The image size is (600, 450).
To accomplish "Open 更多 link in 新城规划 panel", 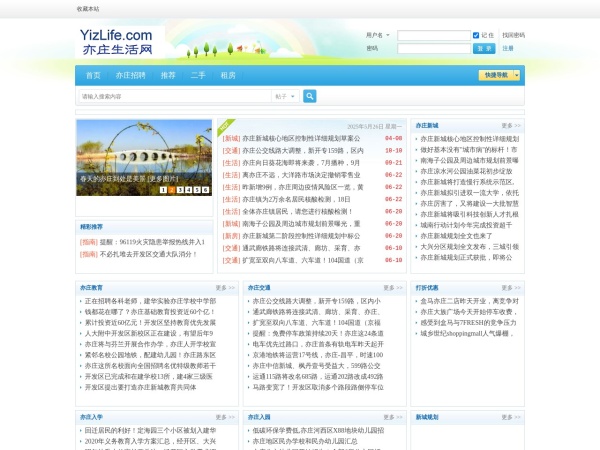I will pos(511,417).
